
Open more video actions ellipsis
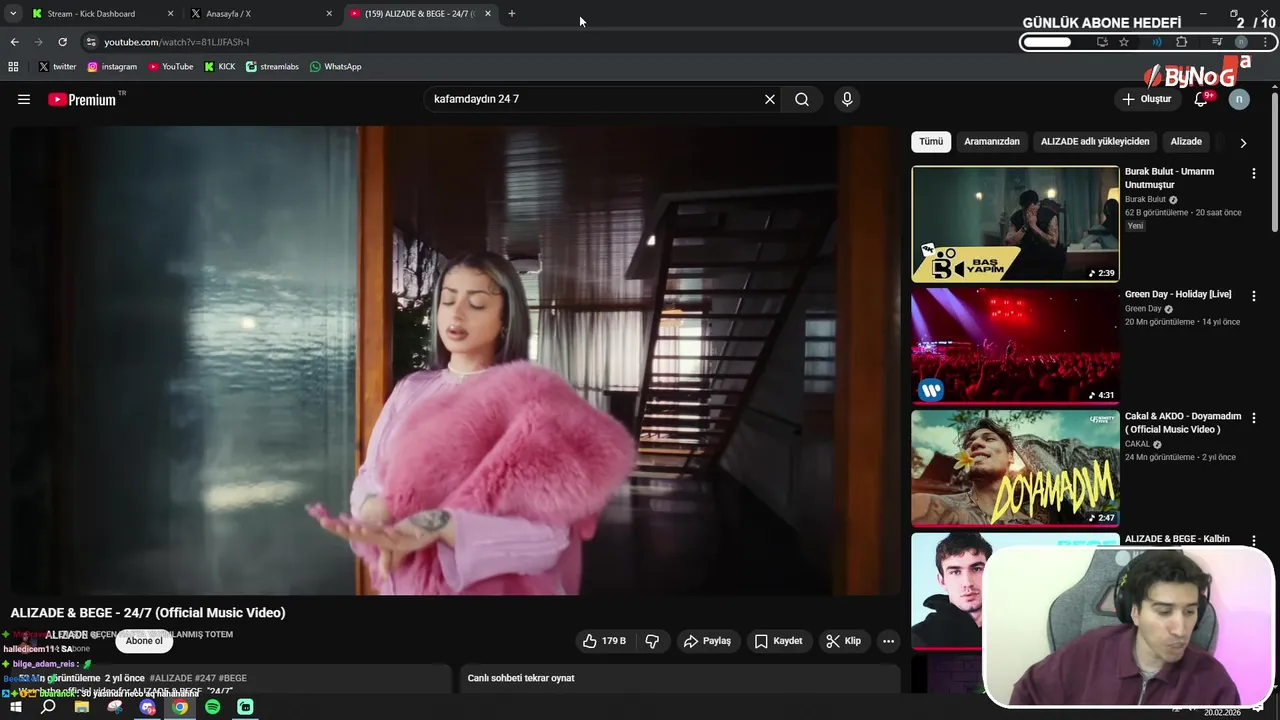click(888, 641)
